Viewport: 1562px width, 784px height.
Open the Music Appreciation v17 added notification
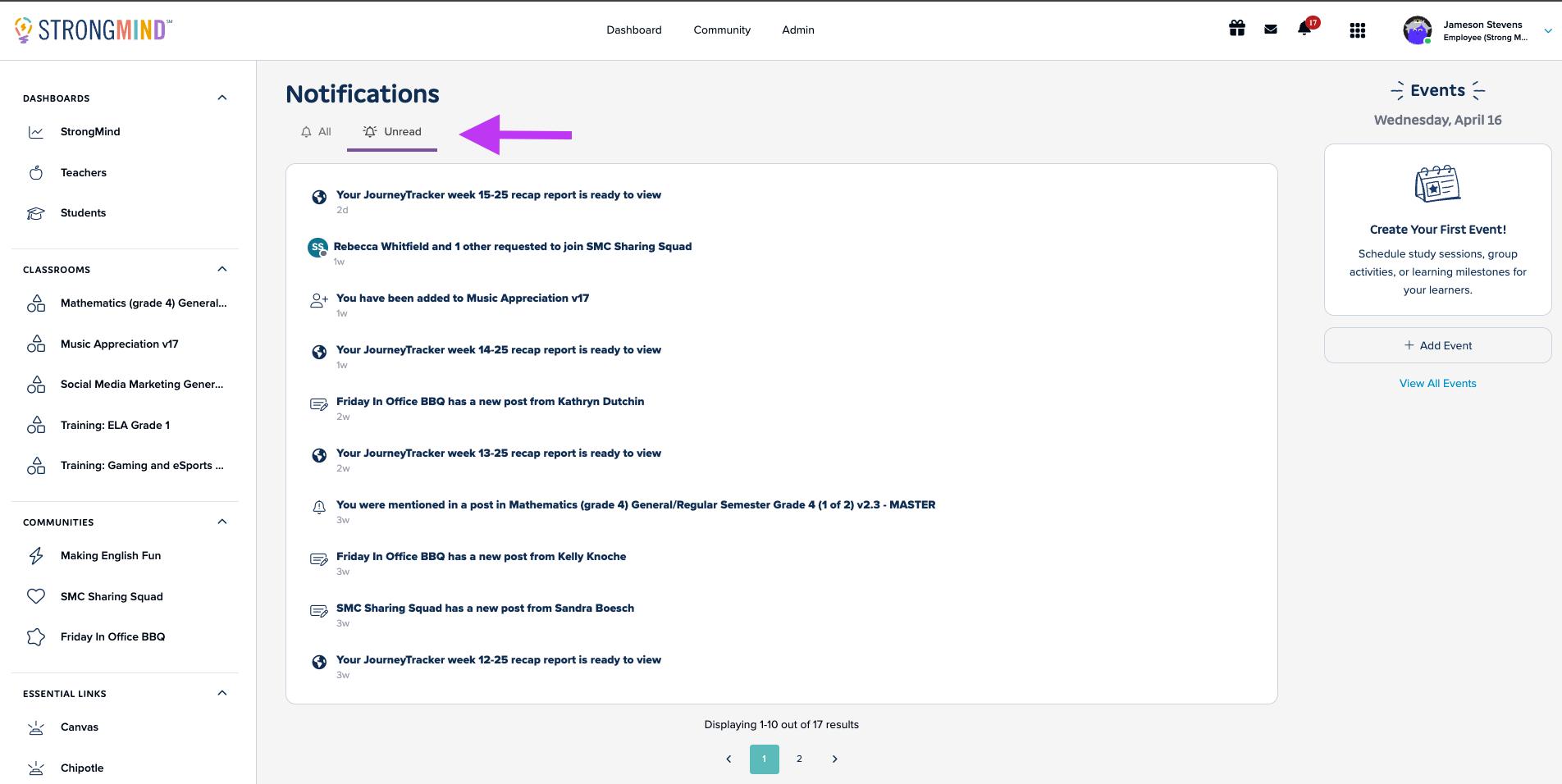click(x=463, y=299)
